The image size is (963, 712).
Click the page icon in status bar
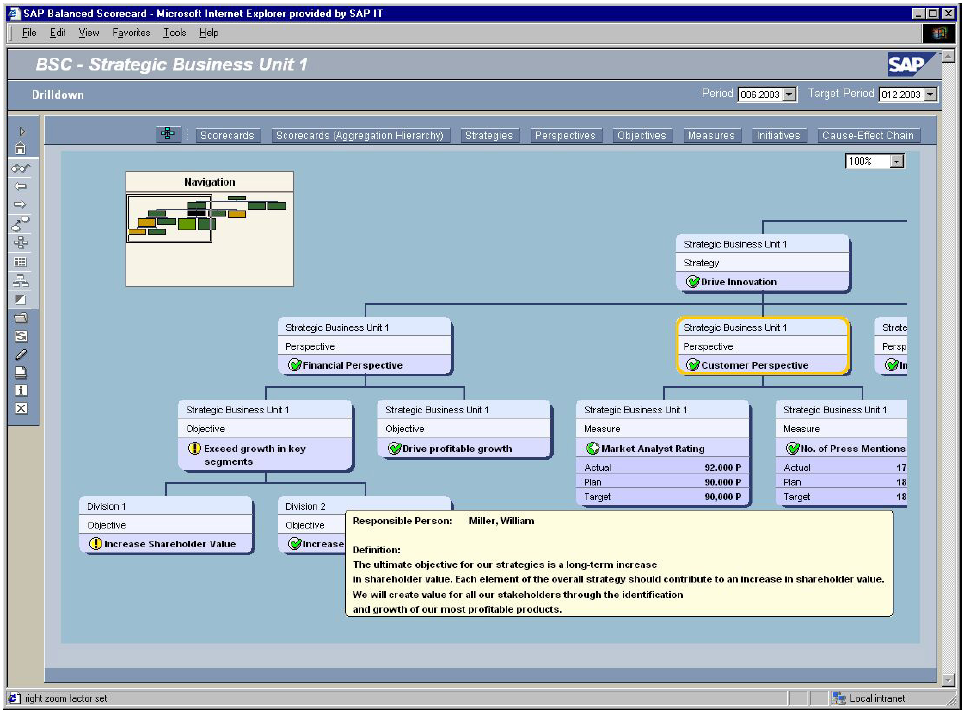point(15,698)
